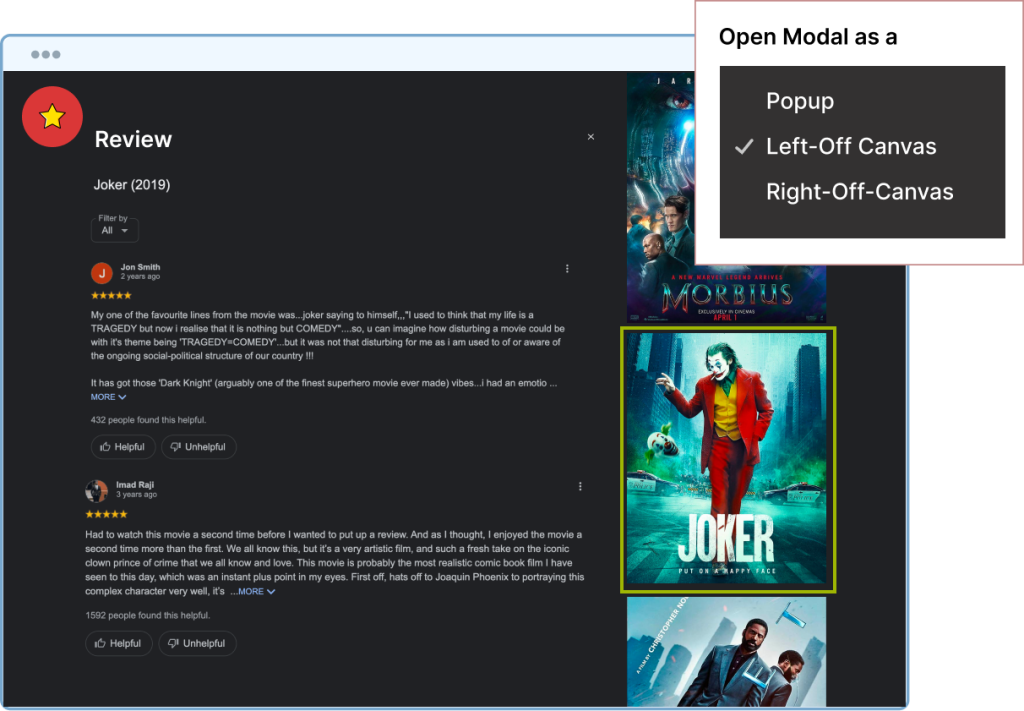Mark Jon Smith's review as Unhelpful
The width and height of the screenshot is (1024, 711).
(x=199, y=447)
